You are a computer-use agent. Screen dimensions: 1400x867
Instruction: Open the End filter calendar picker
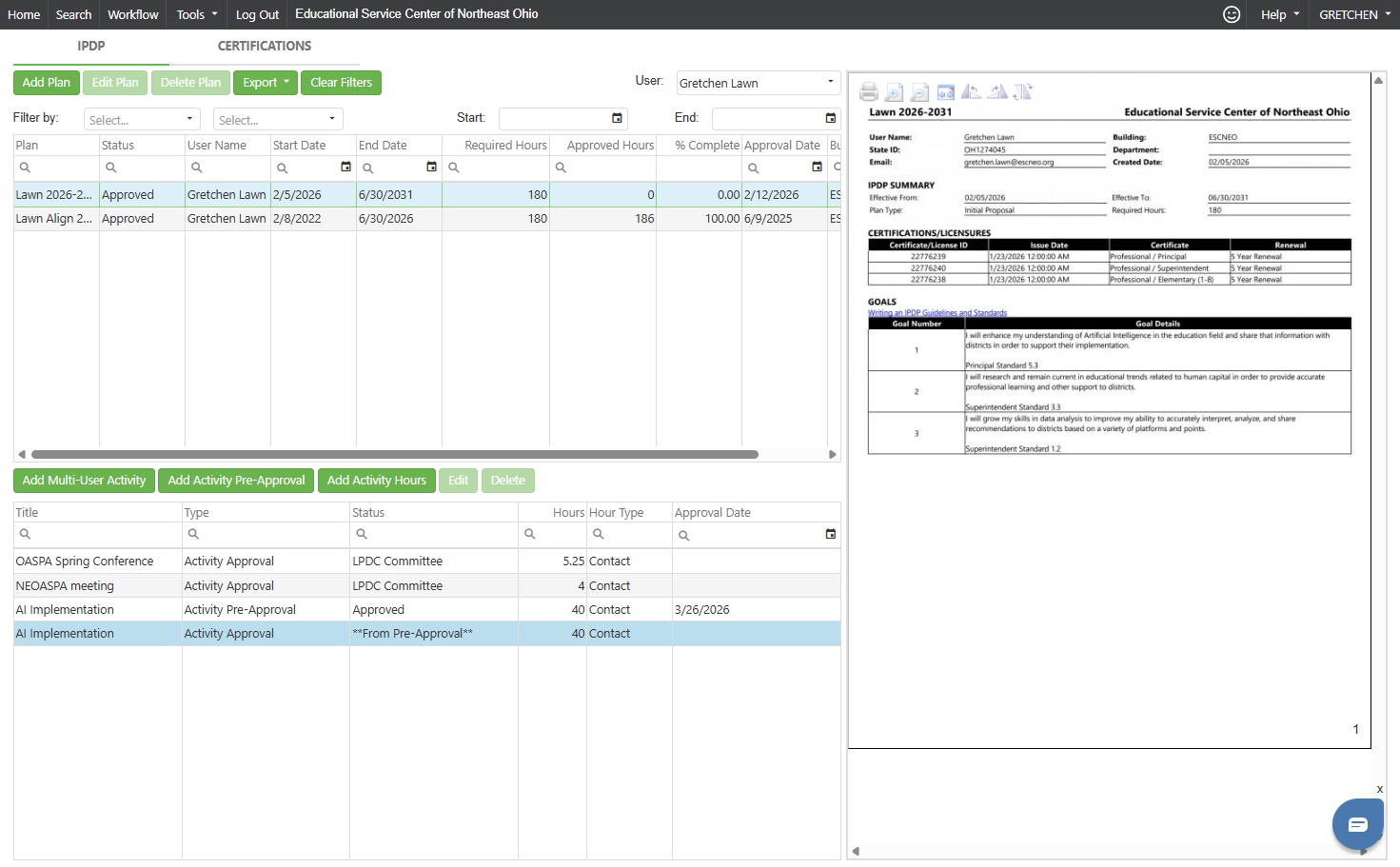[x=830, y=118]
